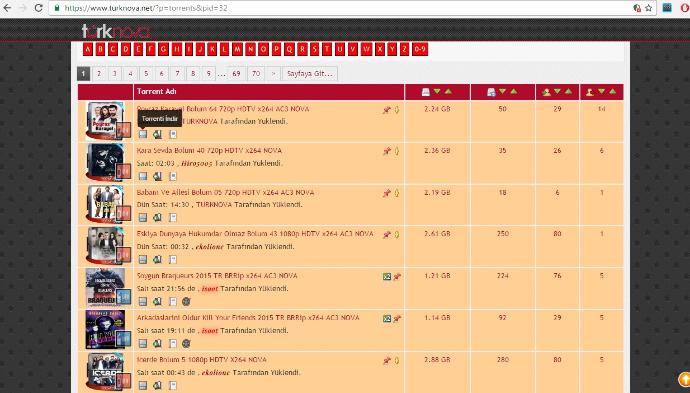
Task: Sort seeders column descending (down arrow)
Action: point(558,92)
